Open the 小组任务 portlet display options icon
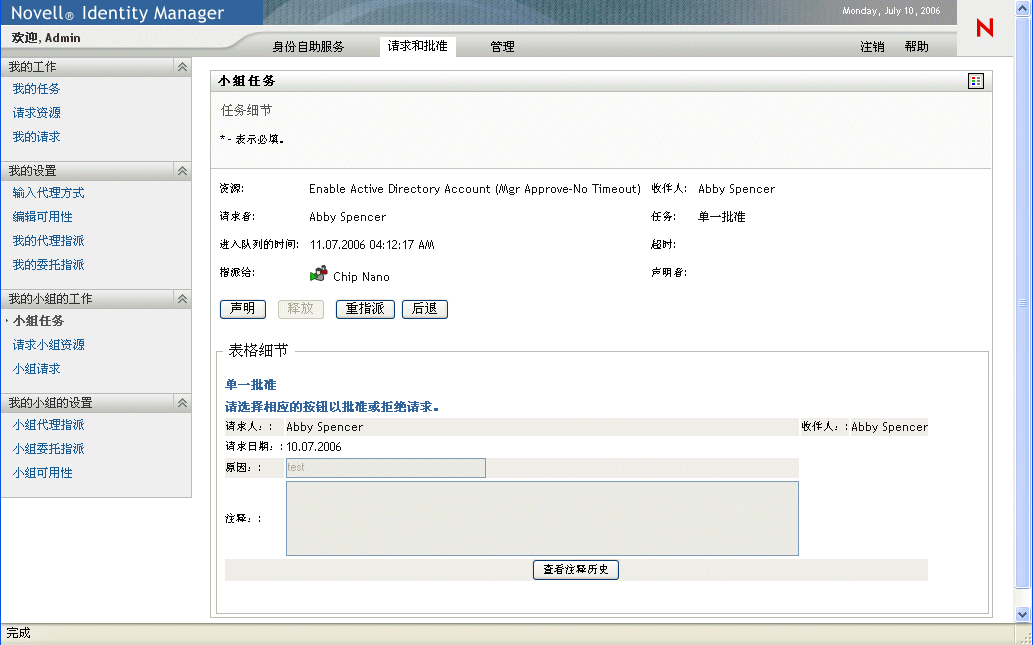Viewport: 1033px width, 645px height. pos(976,81)
